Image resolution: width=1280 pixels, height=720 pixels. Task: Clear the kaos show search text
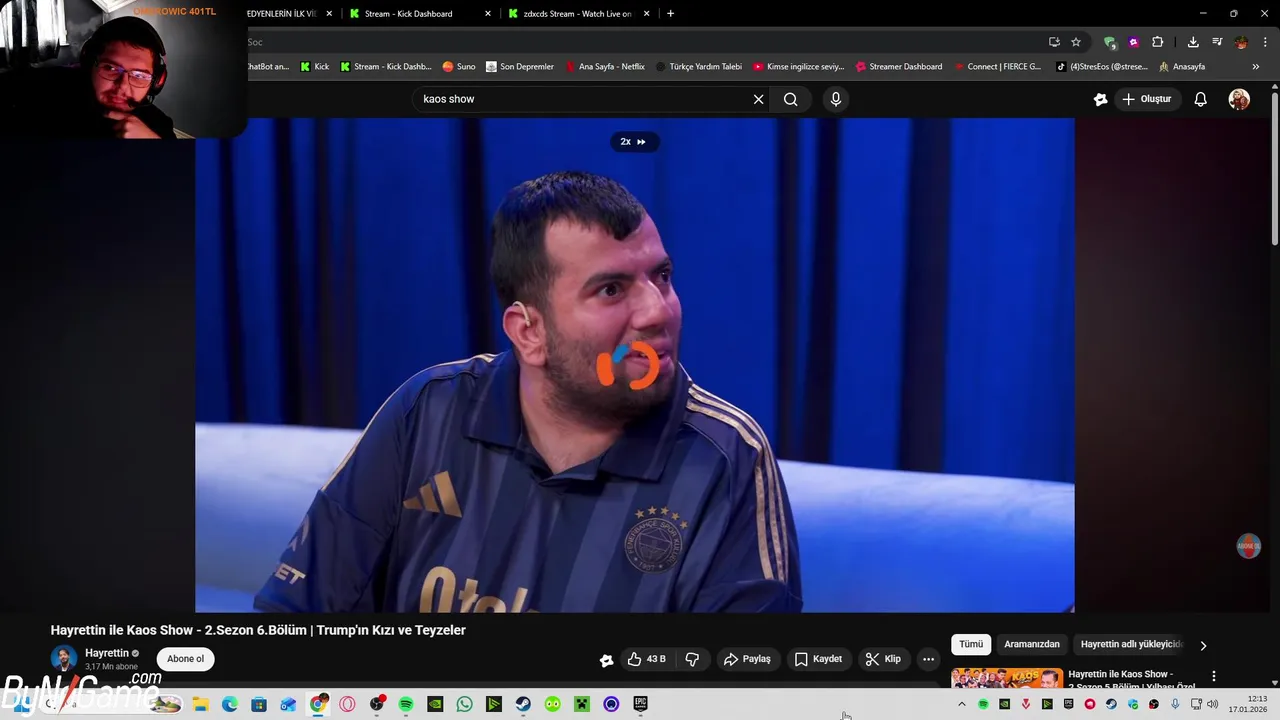point(758,99)
